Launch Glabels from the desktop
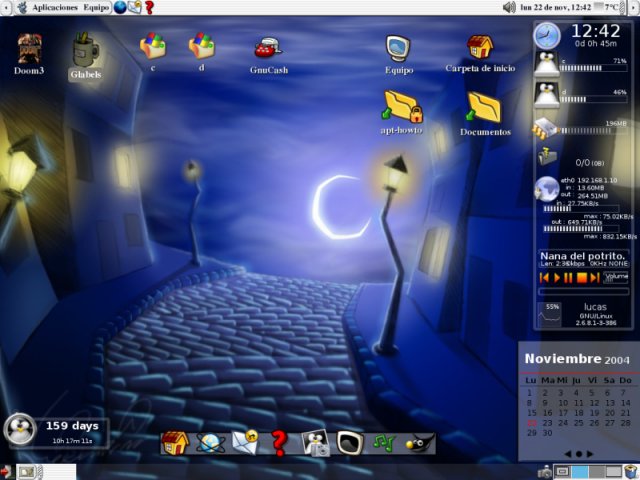 [85, 50]
